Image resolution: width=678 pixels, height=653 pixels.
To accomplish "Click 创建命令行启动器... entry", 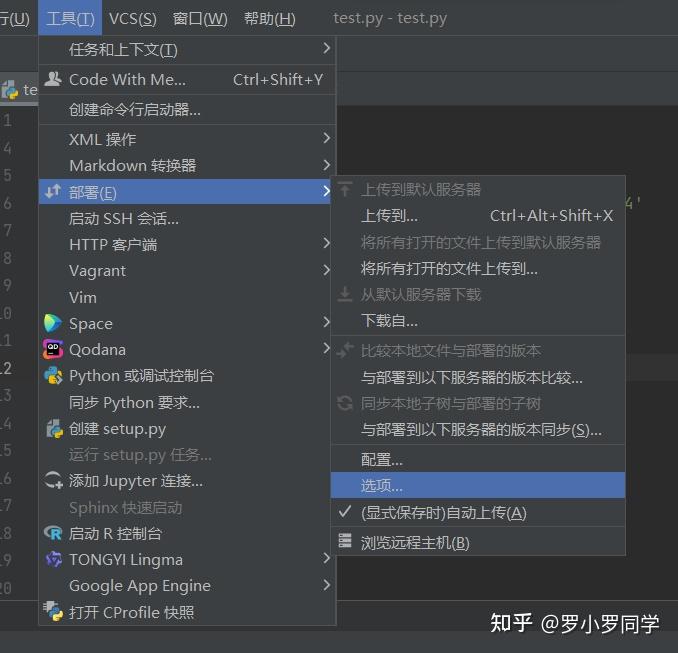I will [187, 109].
